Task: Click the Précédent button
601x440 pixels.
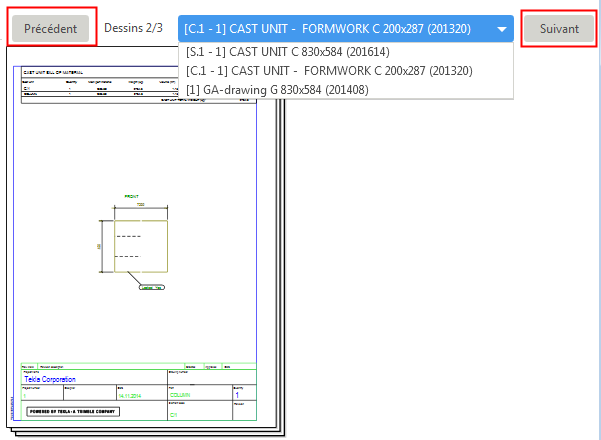Action: coord(51,29)
